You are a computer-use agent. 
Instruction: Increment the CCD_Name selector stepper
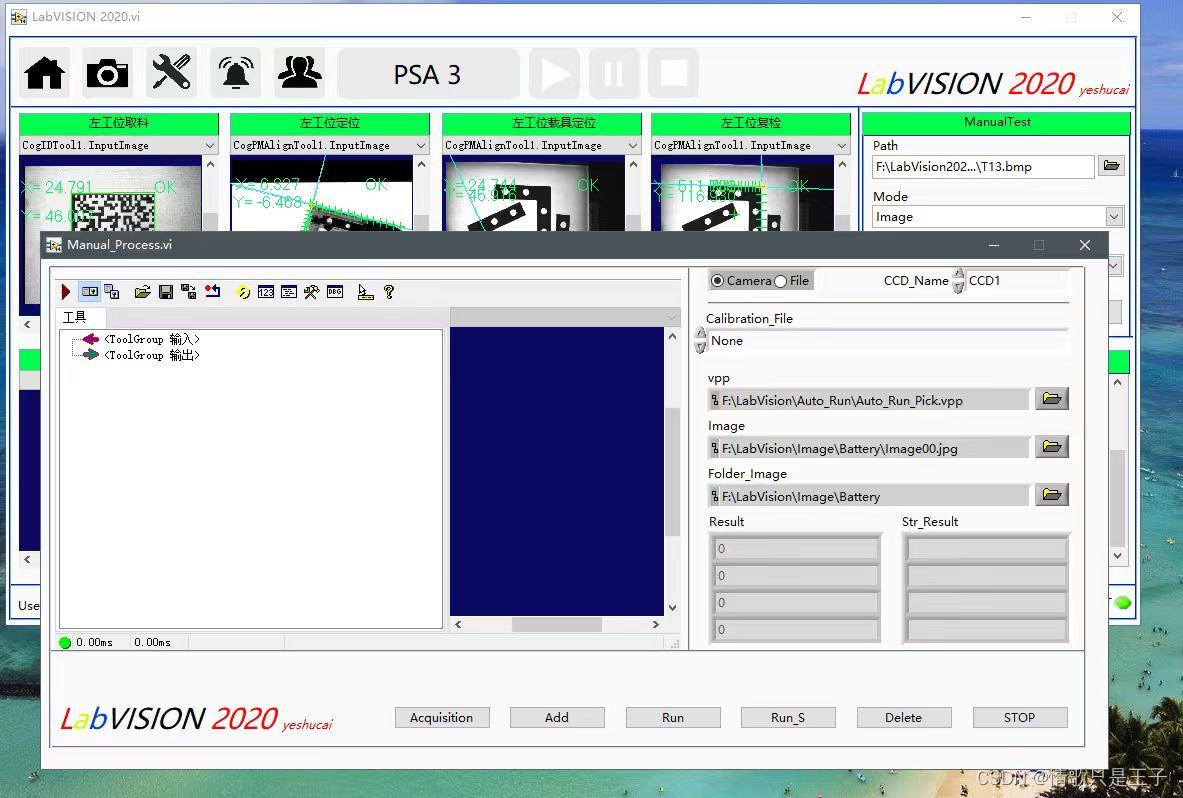(x=959, y=276)
